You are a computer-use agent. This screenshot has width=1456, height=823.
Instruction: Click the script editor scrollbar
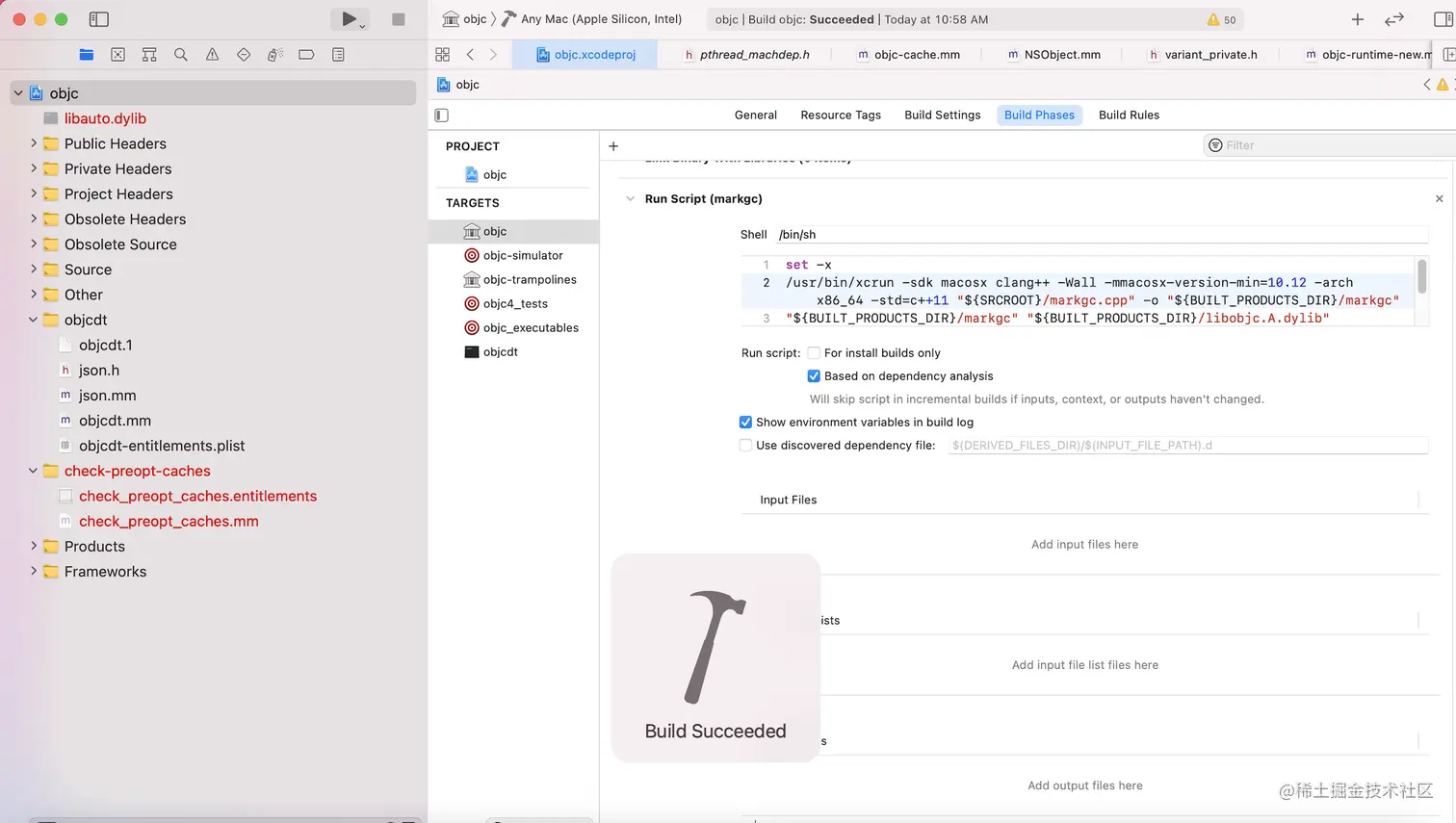[1422, 276]
